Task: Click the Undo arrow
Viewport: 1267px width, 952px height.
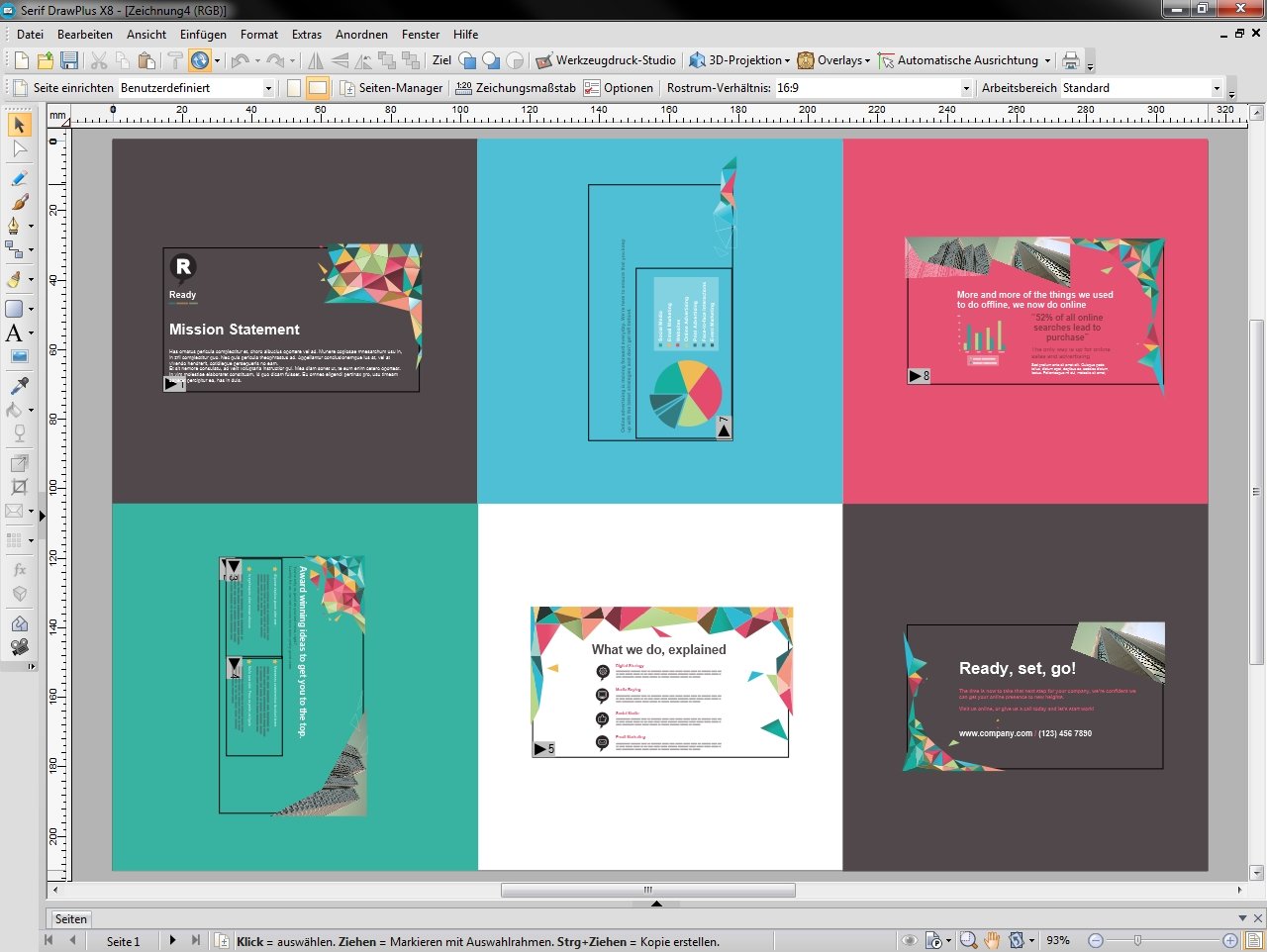Action: tap(240, 60)
